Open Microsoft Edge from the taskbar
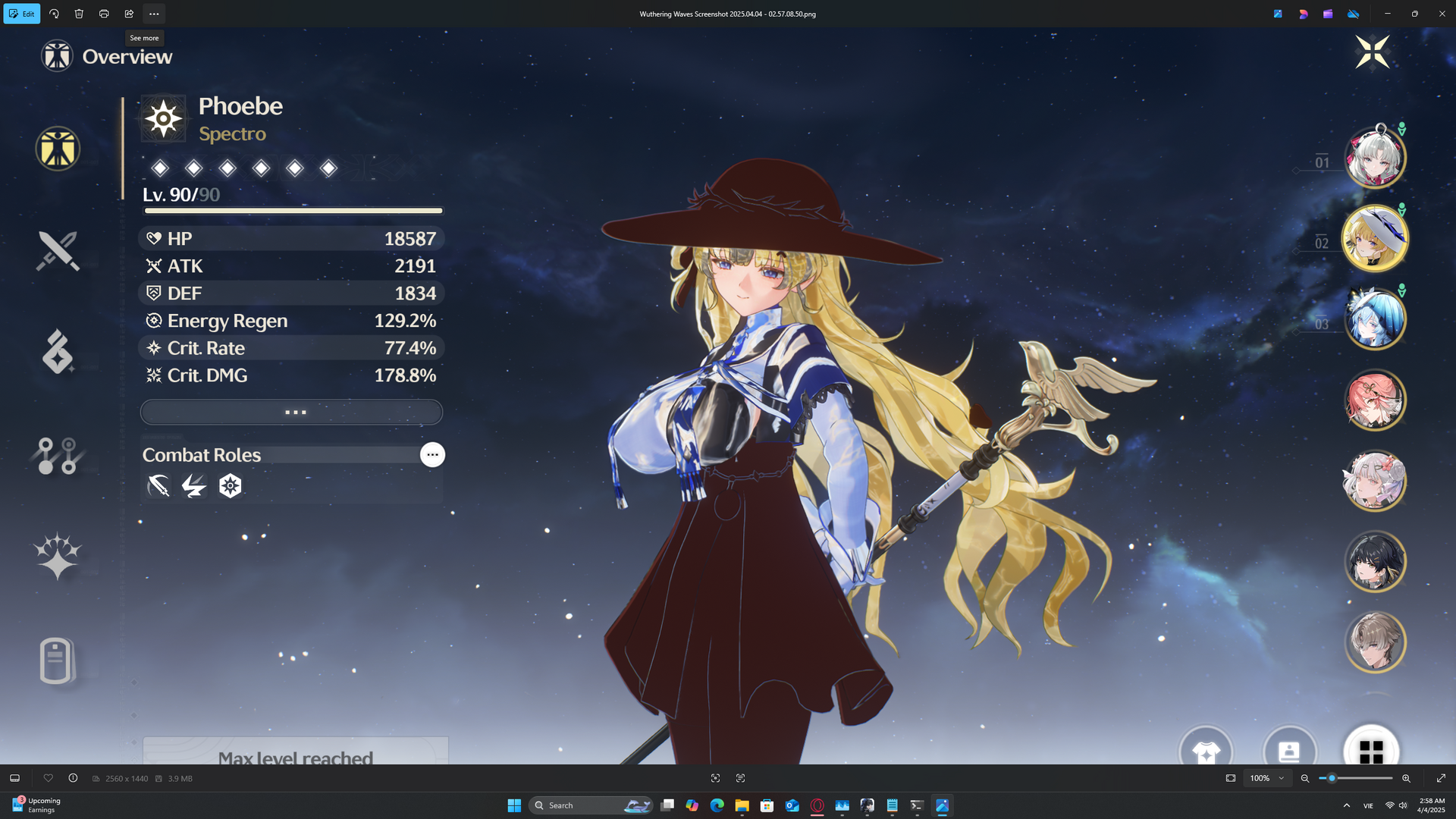Viewport: 1456px width, 819px height. (717, 805)
